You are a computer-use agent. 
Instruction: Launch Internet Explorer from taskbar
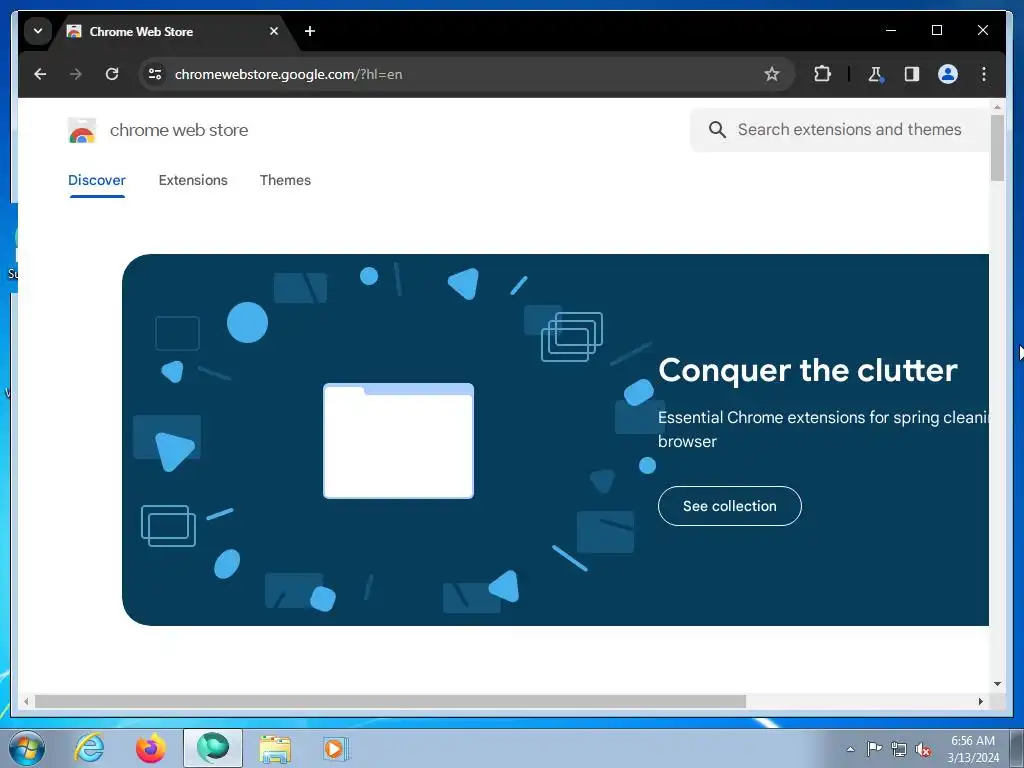(89, 748)
